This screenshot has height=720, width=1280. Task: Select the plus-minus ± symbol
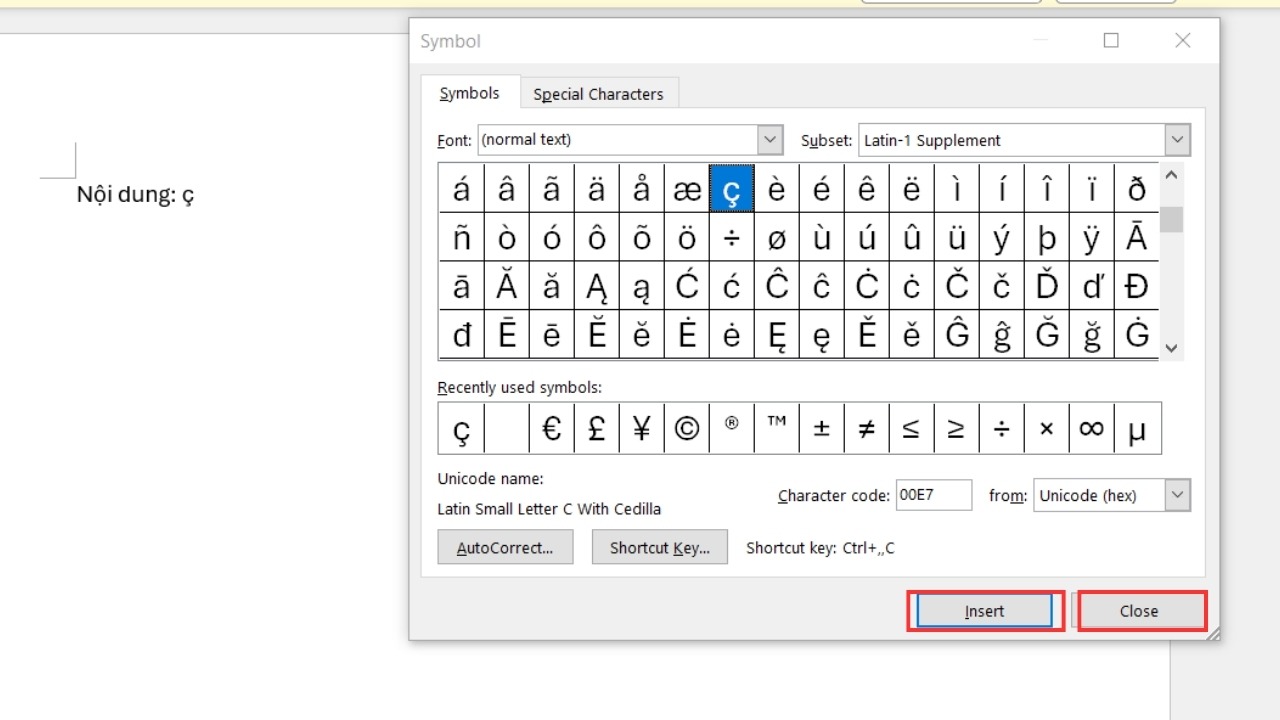pos(821,428)
